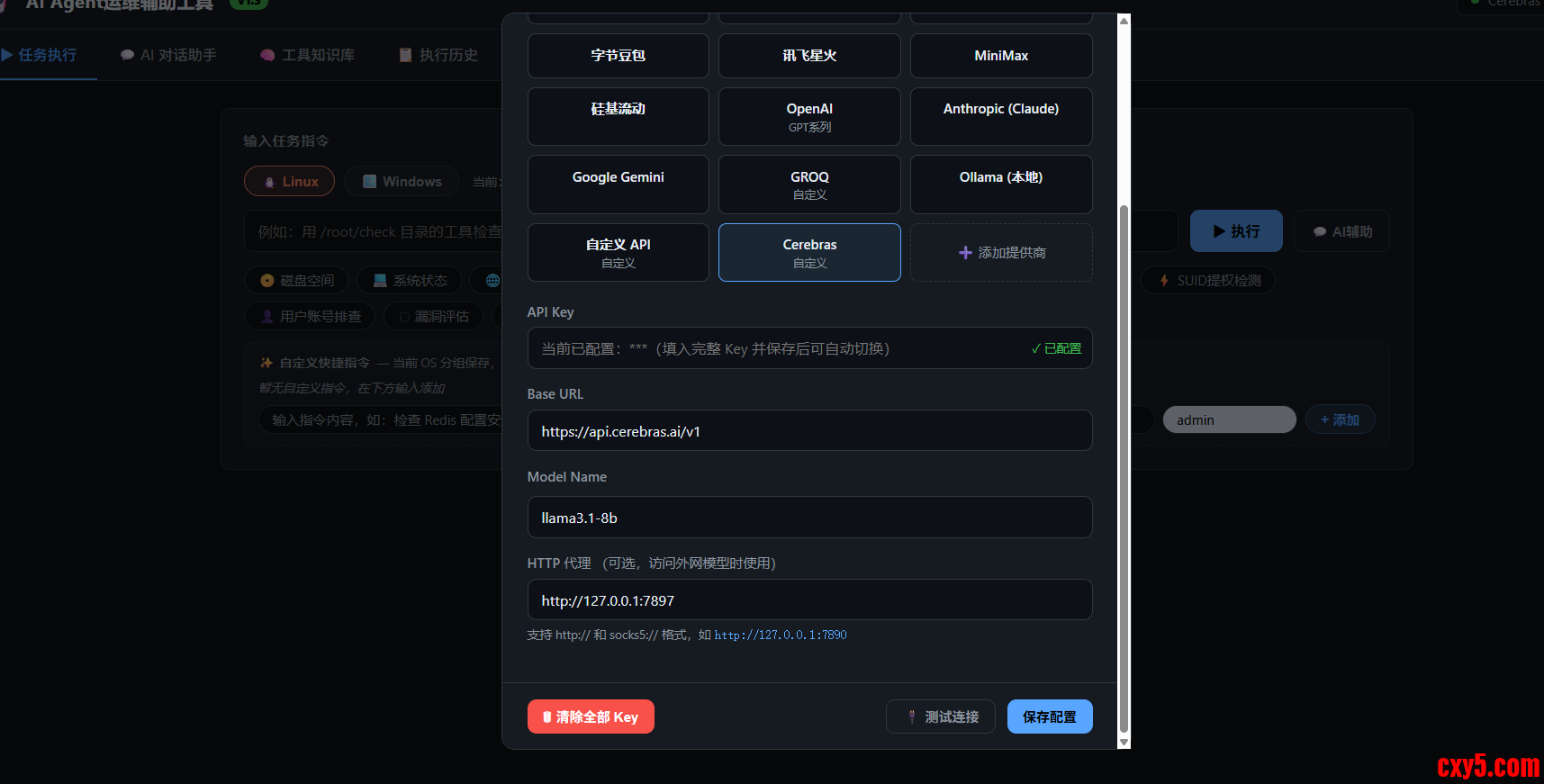
Task: Switch to the 执行历史 tab
Action: pyautogui.click(x=438, y=55)
